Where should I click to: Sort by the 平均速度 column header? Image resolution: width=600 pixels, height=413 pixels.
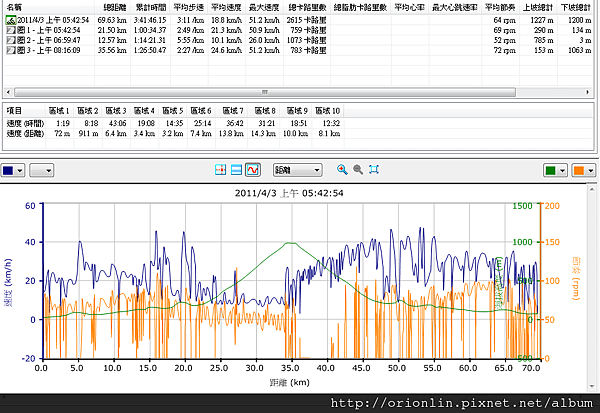point(227,7)
